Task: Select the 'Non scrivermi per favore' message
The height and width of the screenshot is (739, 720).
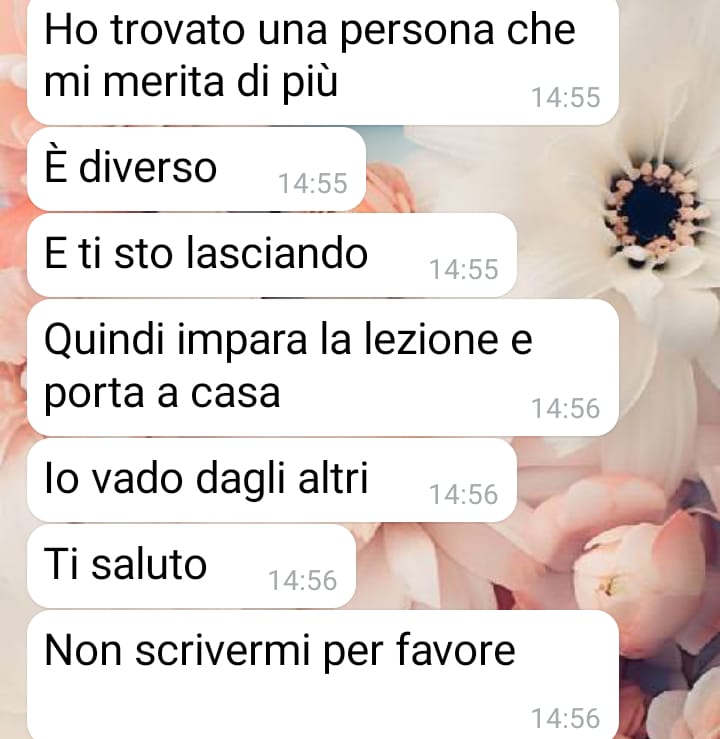Action: click(323, 674)
